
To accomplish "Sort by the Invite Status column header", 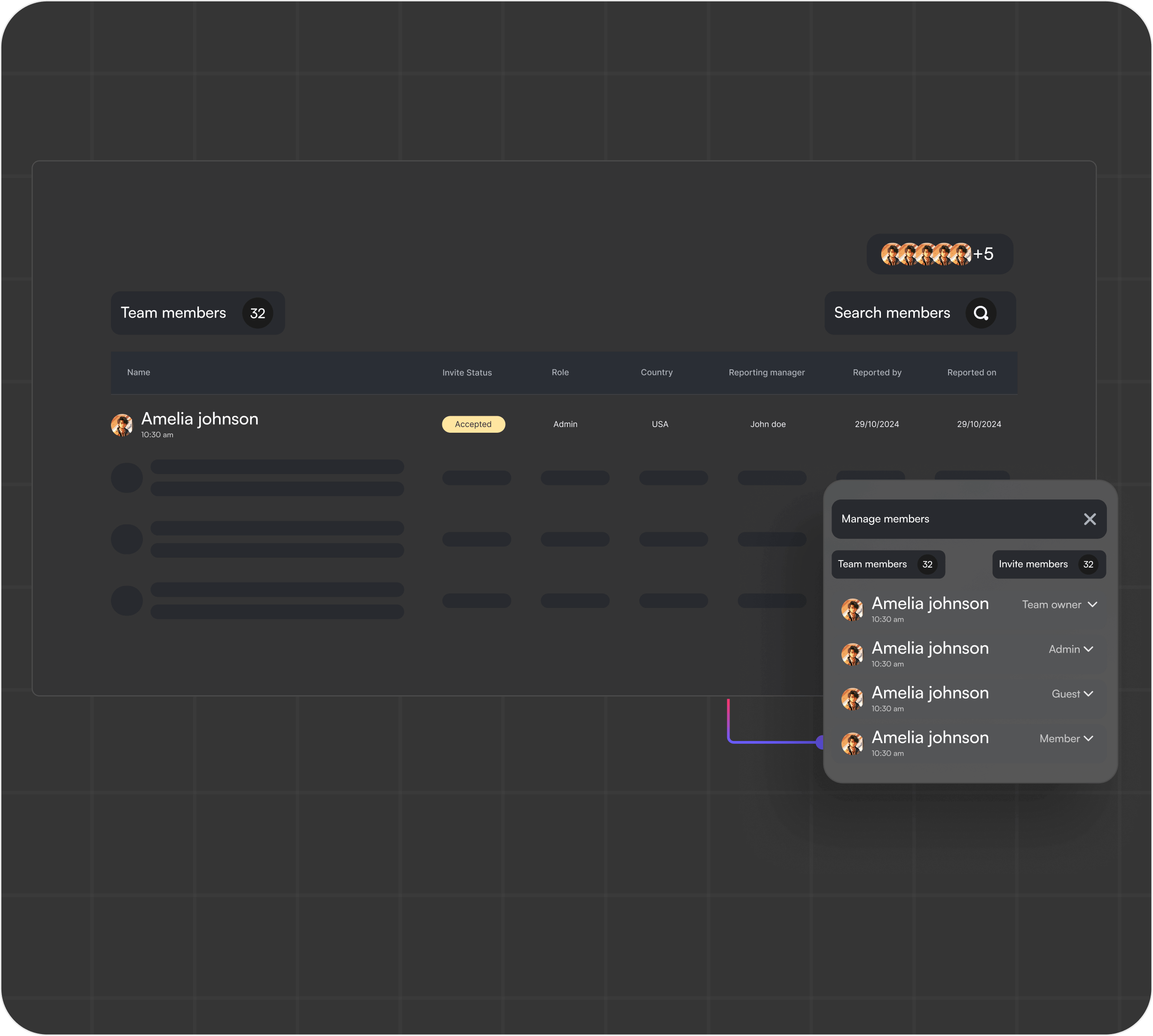I will tap(467, 372).
